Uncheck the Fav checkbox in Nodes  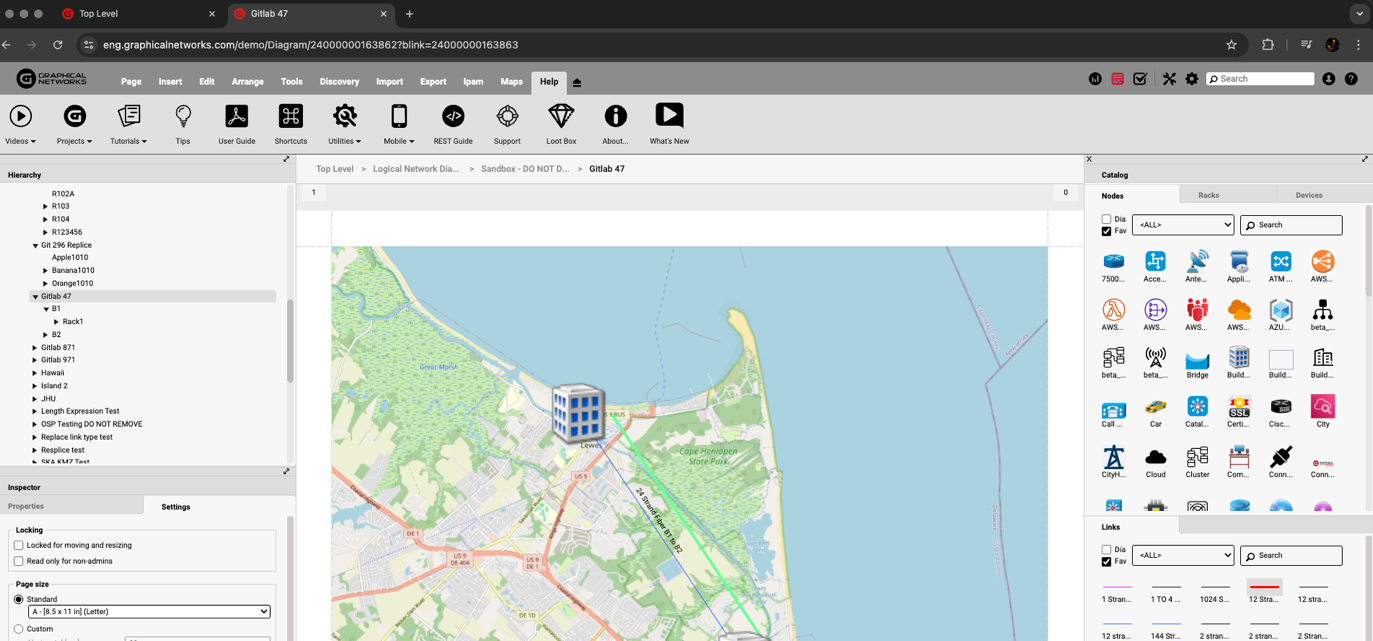(x=1106, y=231)
